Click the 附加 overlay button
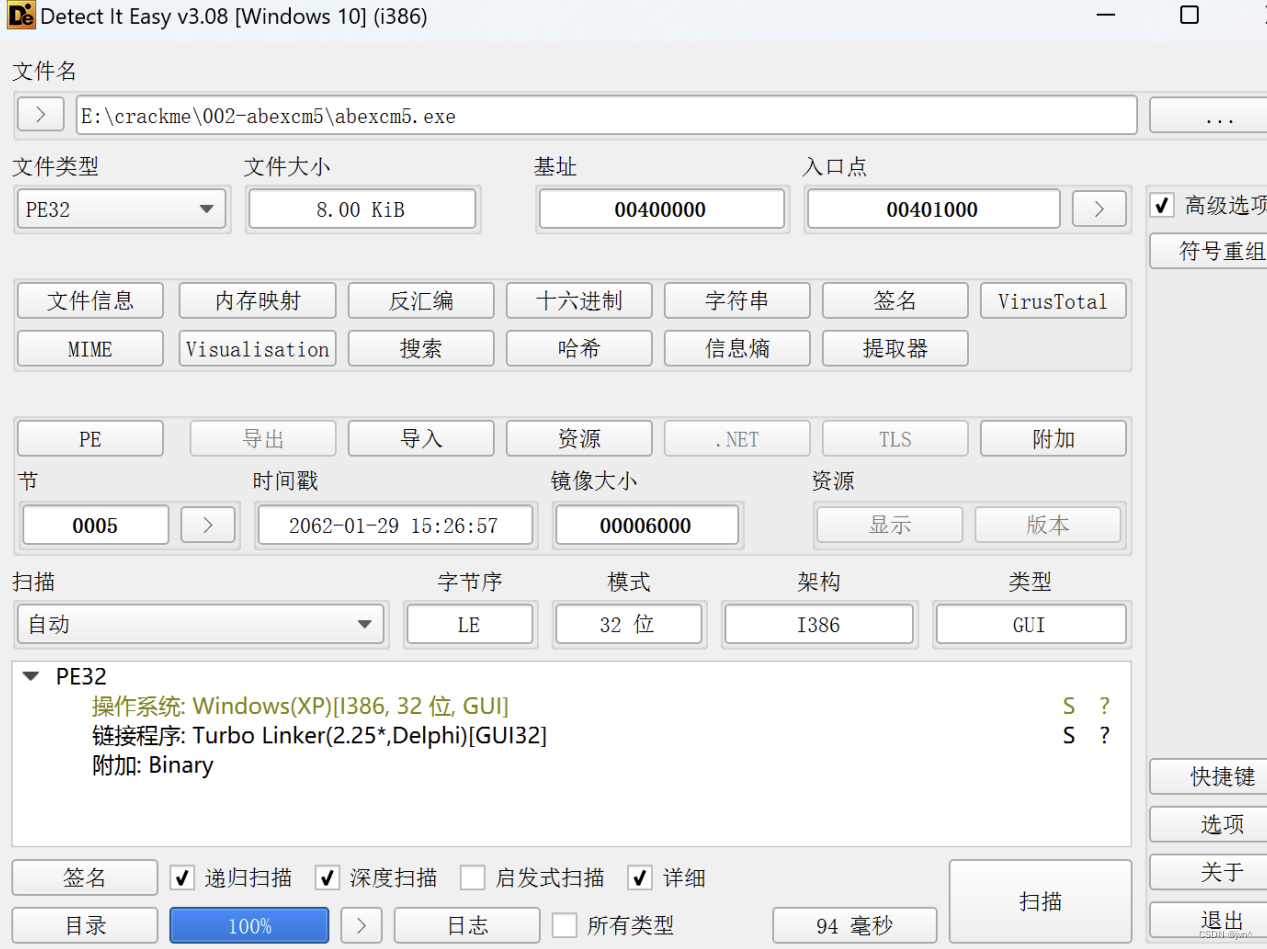Image resolution: width=1267 pixels, height=949 pixels. [x=1053, y=438]
